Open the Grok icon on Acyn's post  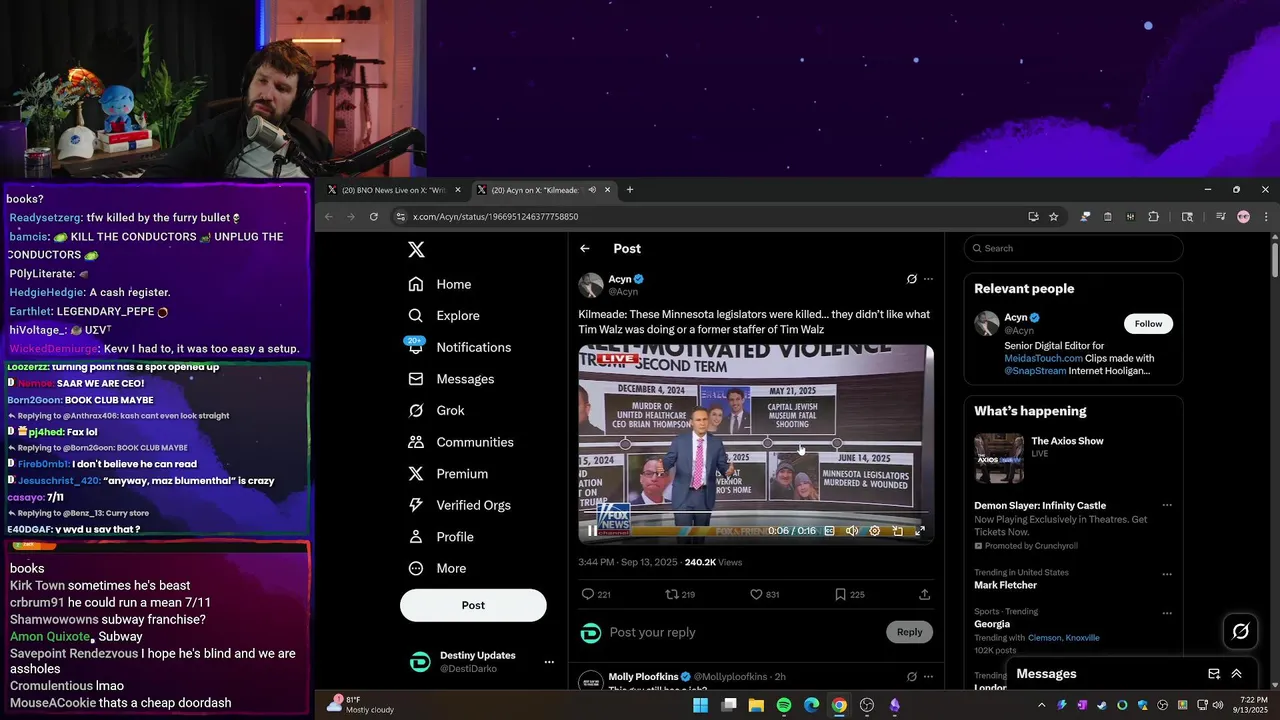point(911,279)
